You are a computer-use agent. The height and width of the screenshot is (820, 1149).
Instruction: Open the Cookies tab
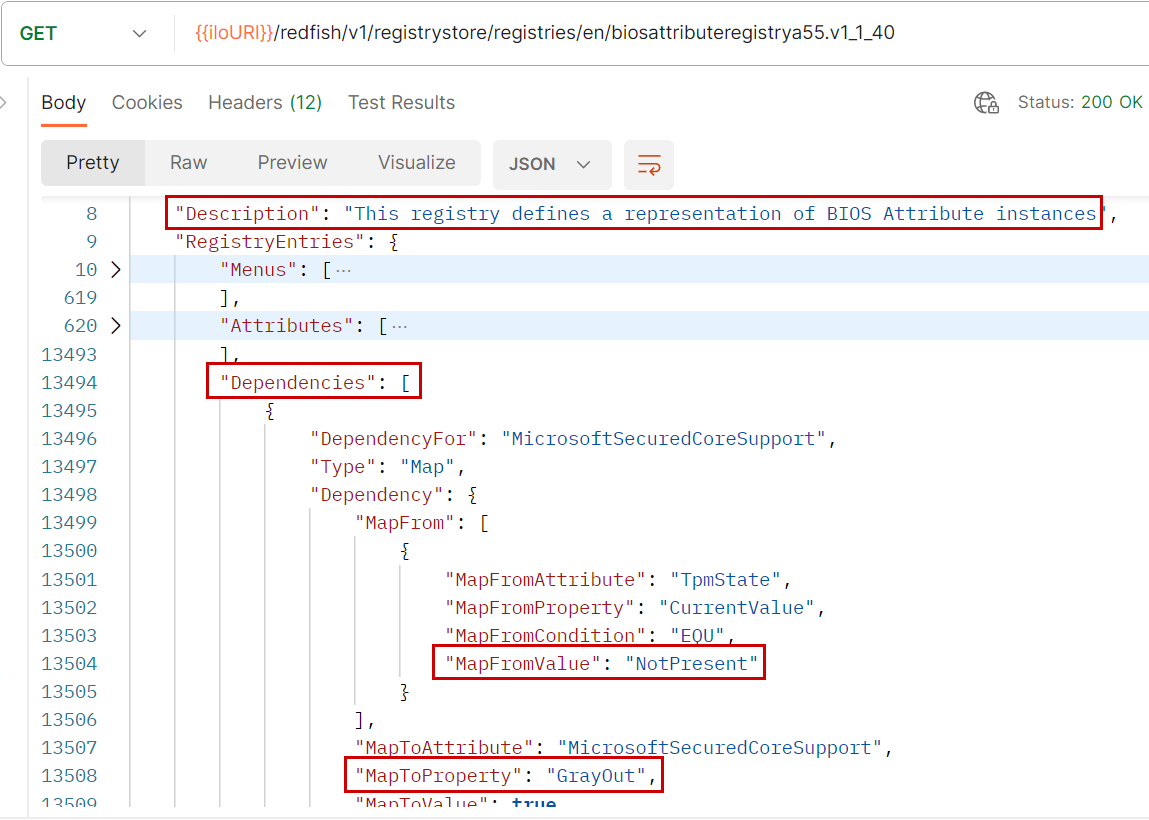[x=147, y=103]
